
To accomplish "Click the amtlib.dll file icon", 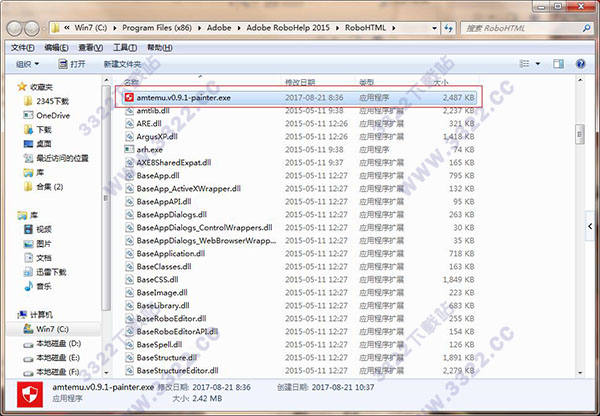I will click(129, 111).
